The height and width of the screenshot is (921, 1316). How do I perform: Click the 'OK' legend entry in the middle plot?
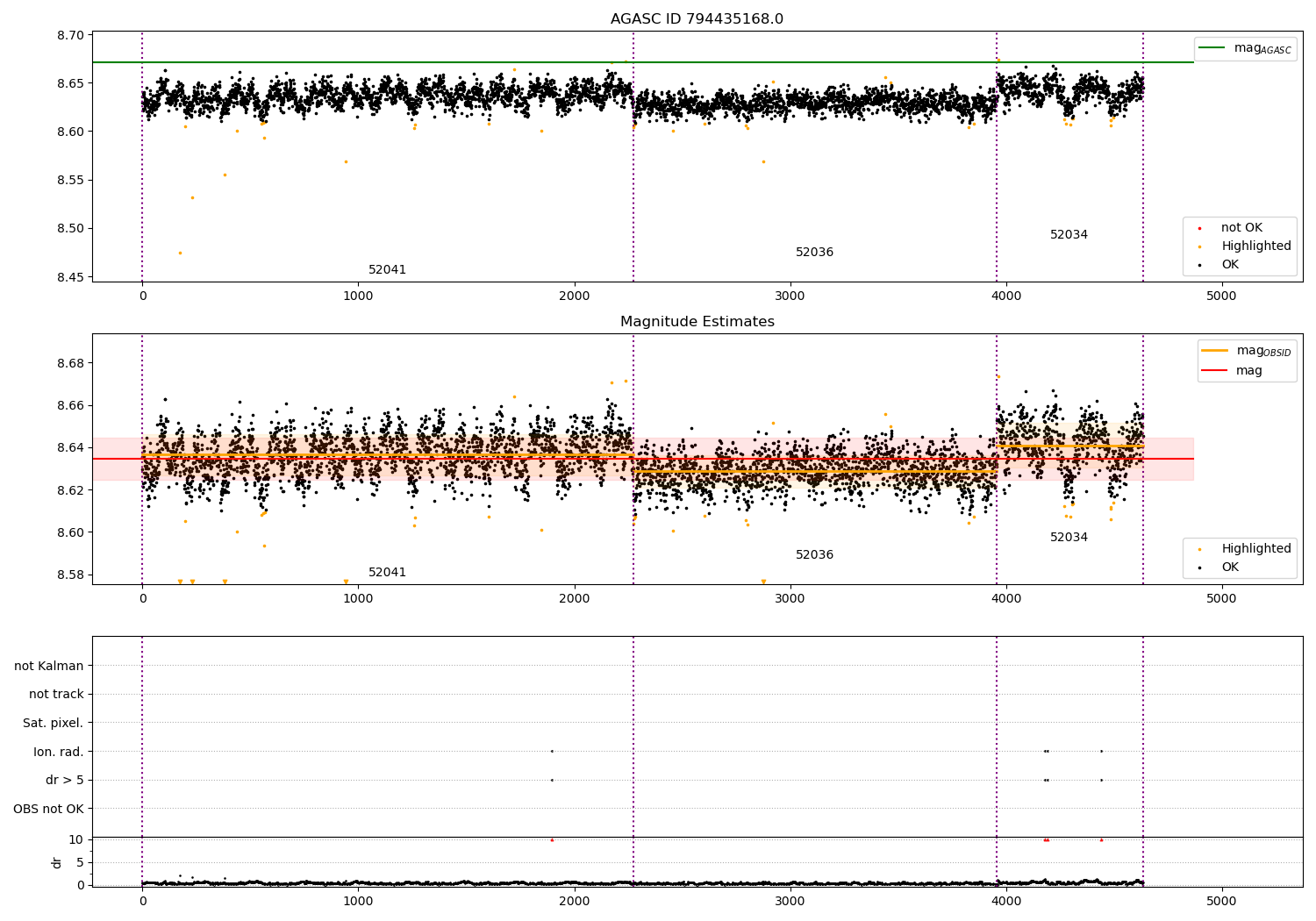click(x=1219, y=568)
